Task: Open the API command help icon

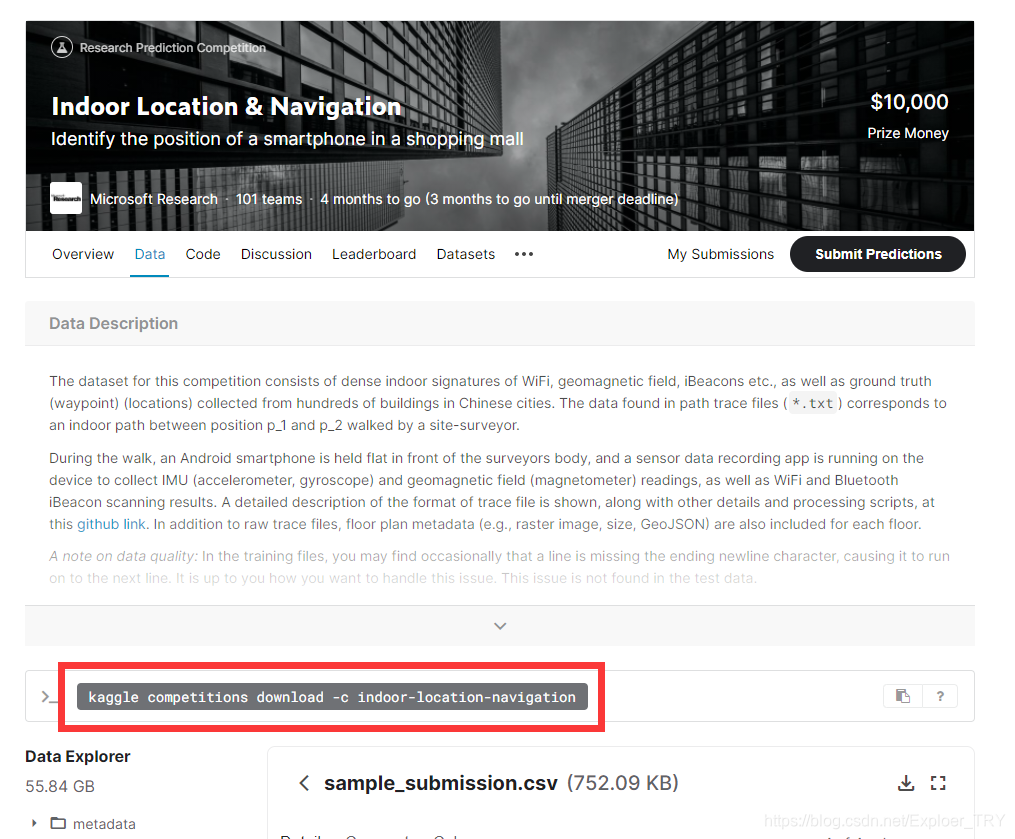Action: point(940,696)
